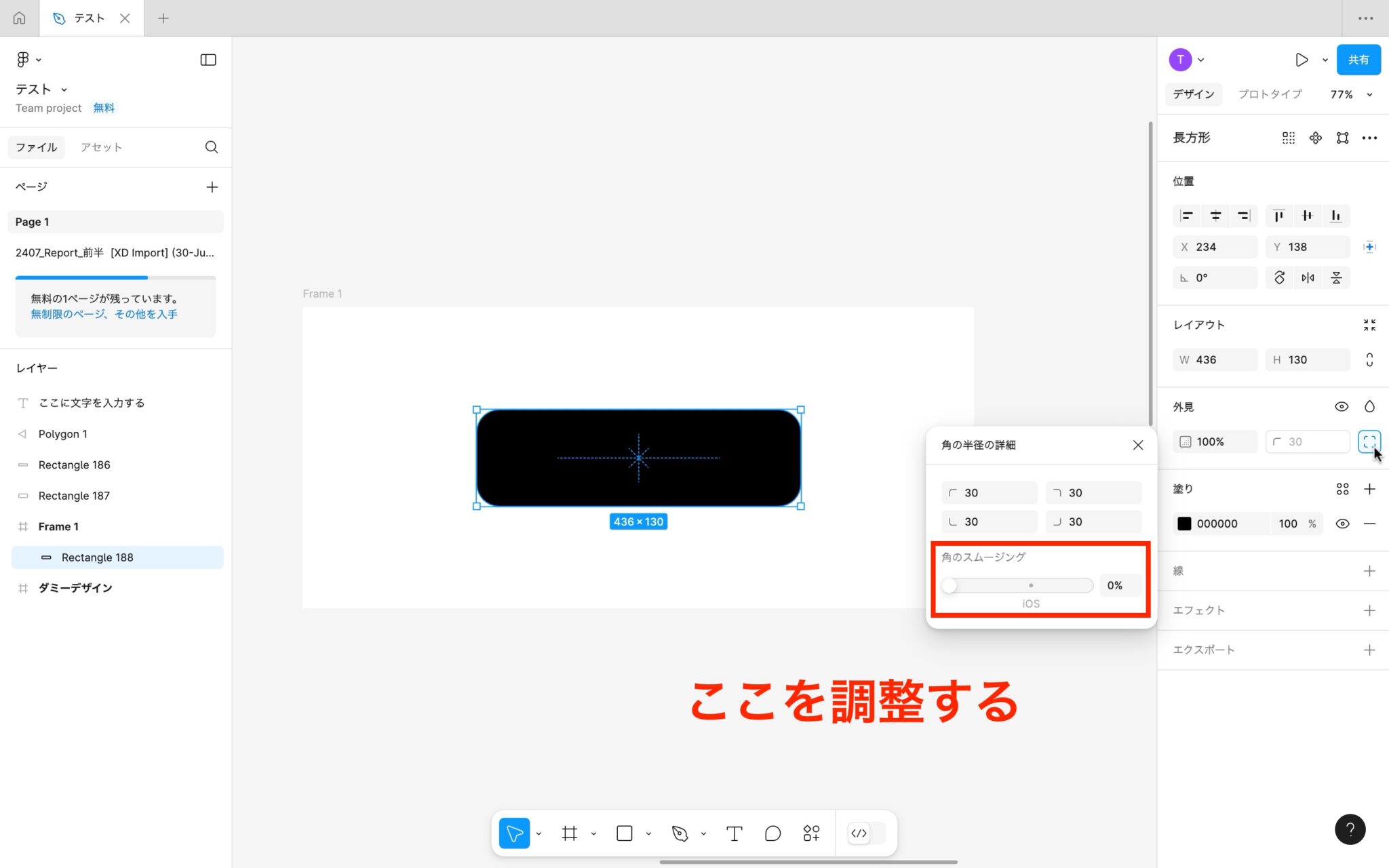Select the Frame tool in the bottom toolbar

pos(568,833)
